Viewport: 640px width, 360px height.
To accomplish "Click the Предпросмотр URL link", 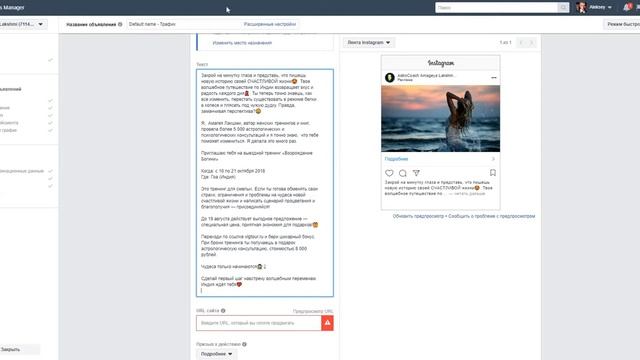I will (x=313, y=311).
